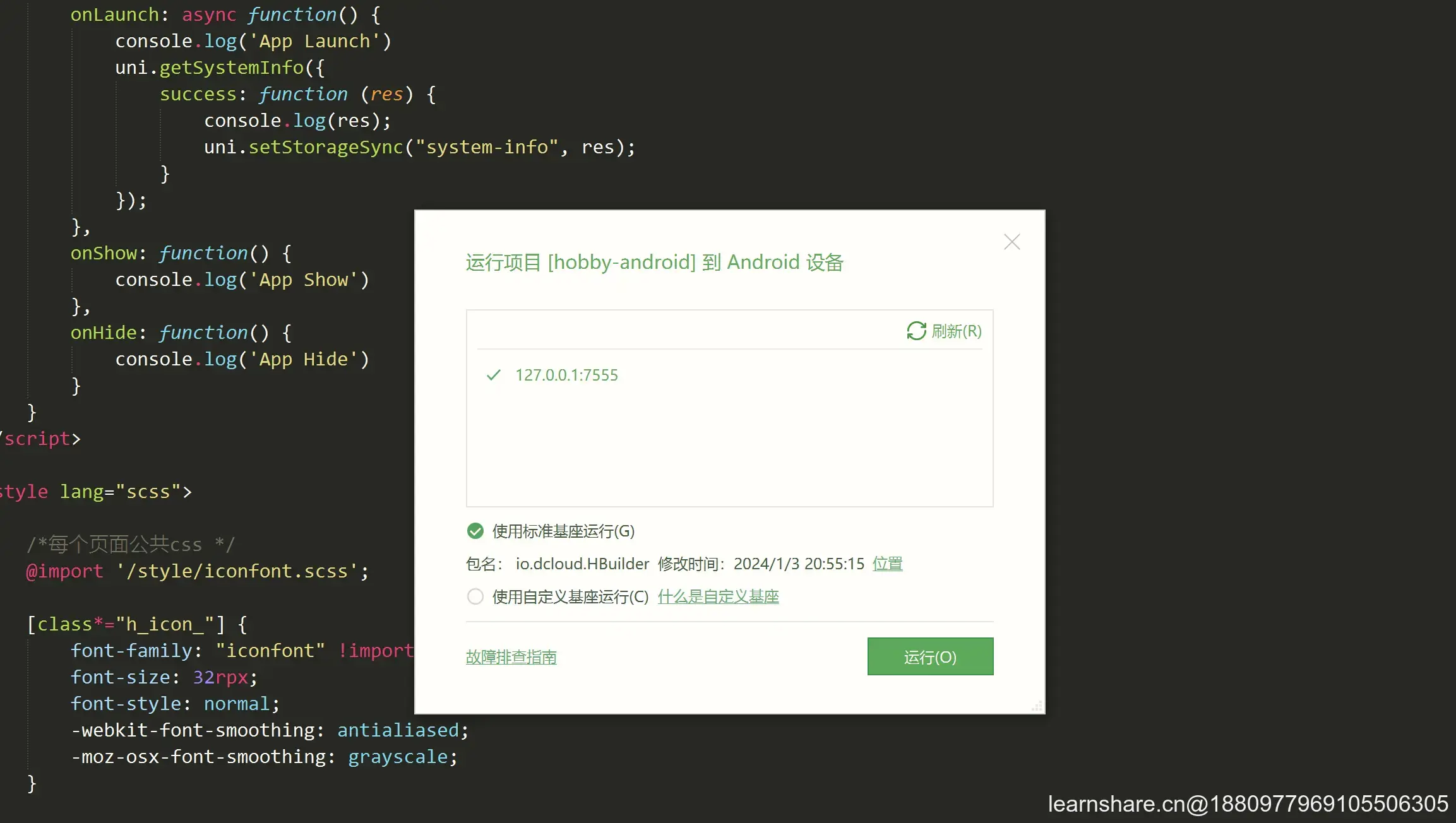Click the 刷新(R) text label
This screenshot has width=1456, height=823.
957,331
